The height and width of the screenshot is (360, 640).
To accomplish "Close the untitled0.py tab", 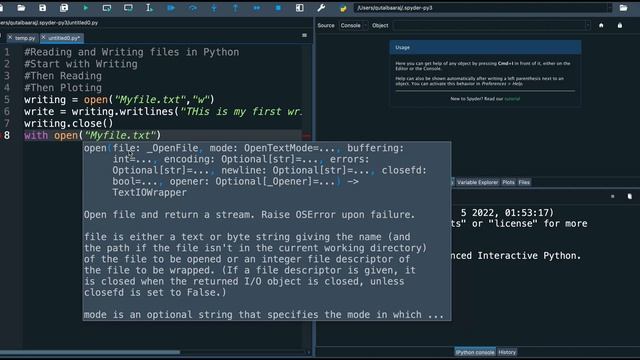I will point(43,38).
